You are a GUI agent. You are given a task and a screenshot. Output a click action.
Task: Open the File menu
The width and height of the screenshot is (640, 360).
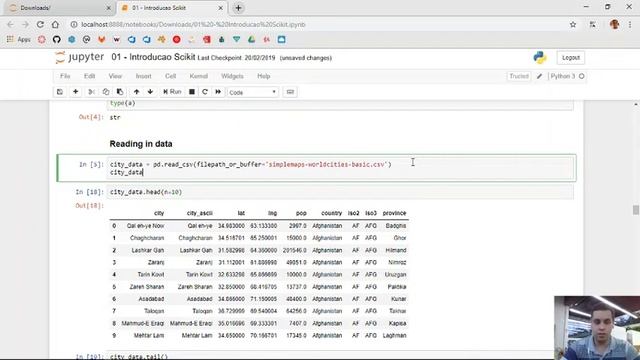pyautogui.click(x=65, y=76)
